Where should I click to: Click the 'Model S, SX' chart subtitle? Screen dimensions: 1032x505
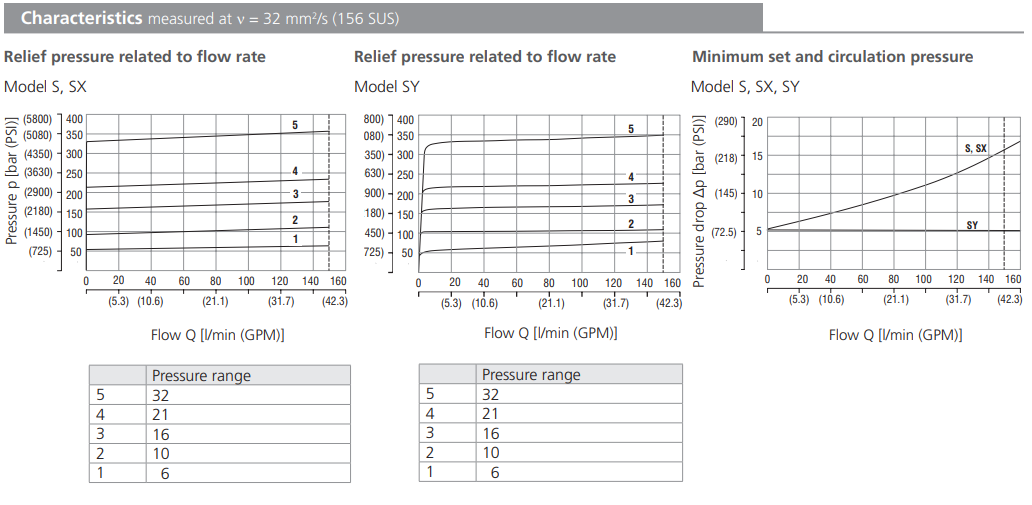pyautogui.click(x=44, y=87)
